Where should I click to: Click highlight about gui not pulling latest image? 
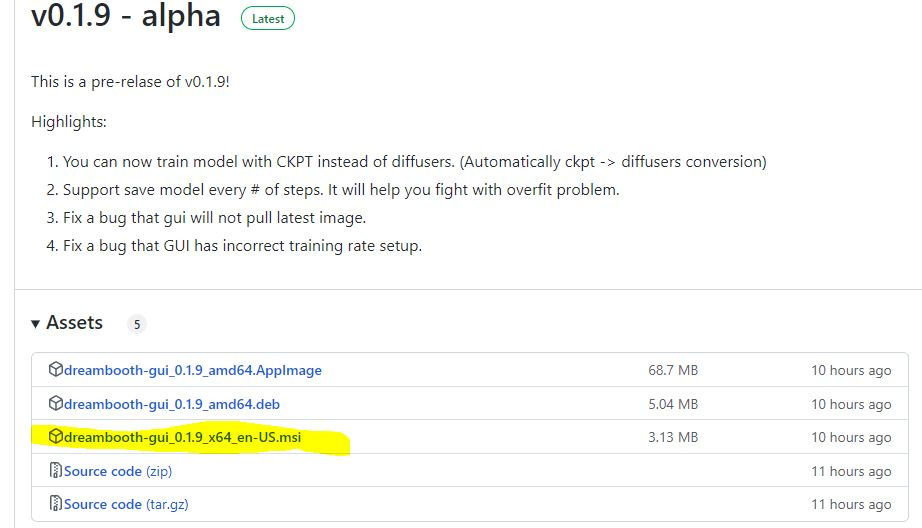pyautogui.click(x=214, y=218)
